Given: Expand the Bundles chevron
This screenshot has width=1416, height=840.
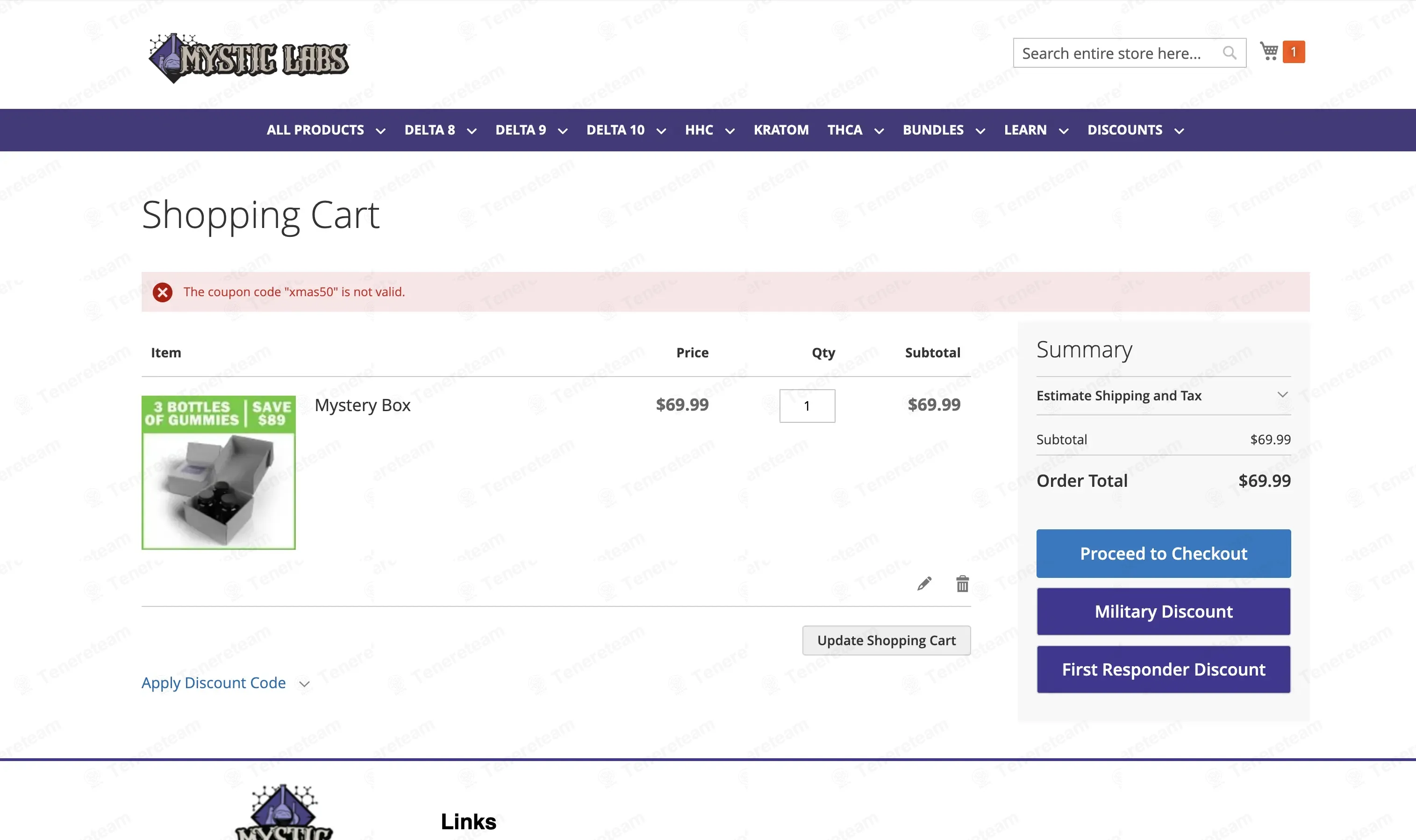Looking at the screenshot, I should pos(980,131).
